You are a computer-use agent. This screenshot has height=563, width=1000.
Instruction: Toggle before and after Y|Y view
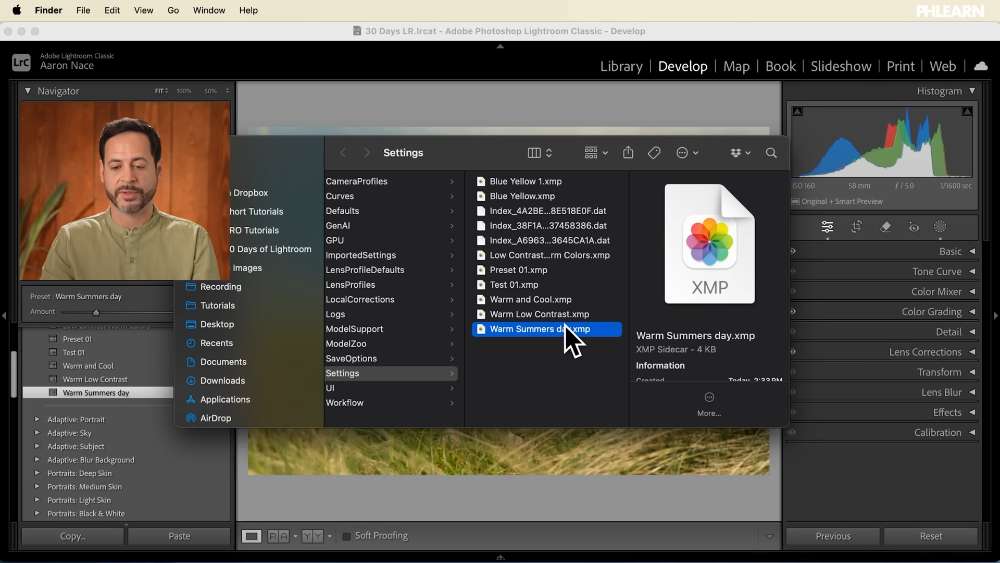[312, 536]
